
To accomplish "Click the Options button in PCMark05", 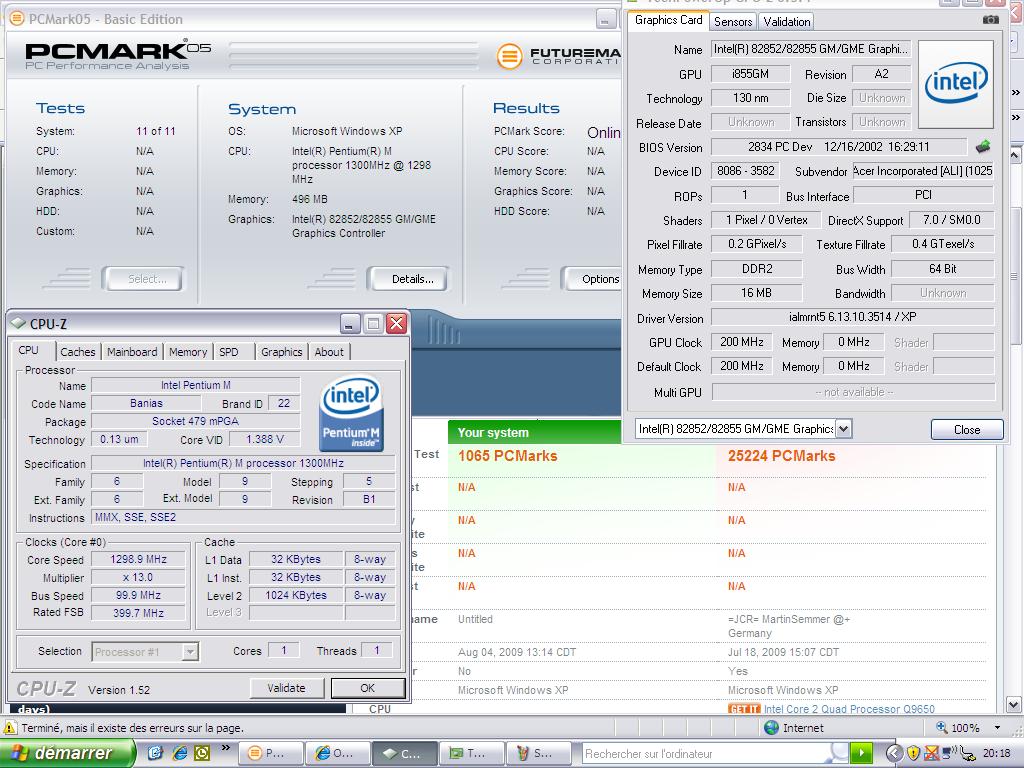I will click(x=594, y=279).
